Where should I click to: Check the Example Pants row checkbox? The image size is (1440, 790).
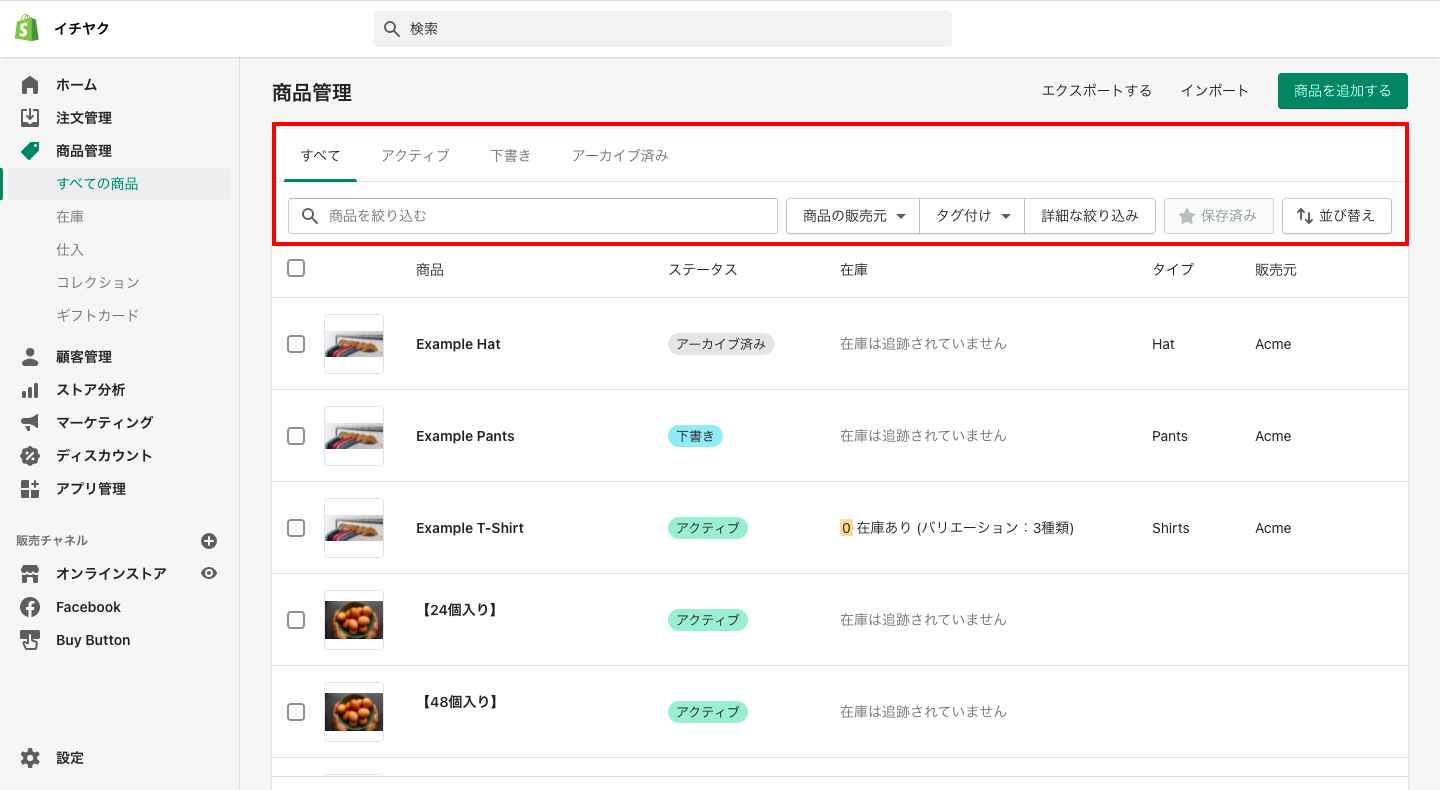[296, 436]
